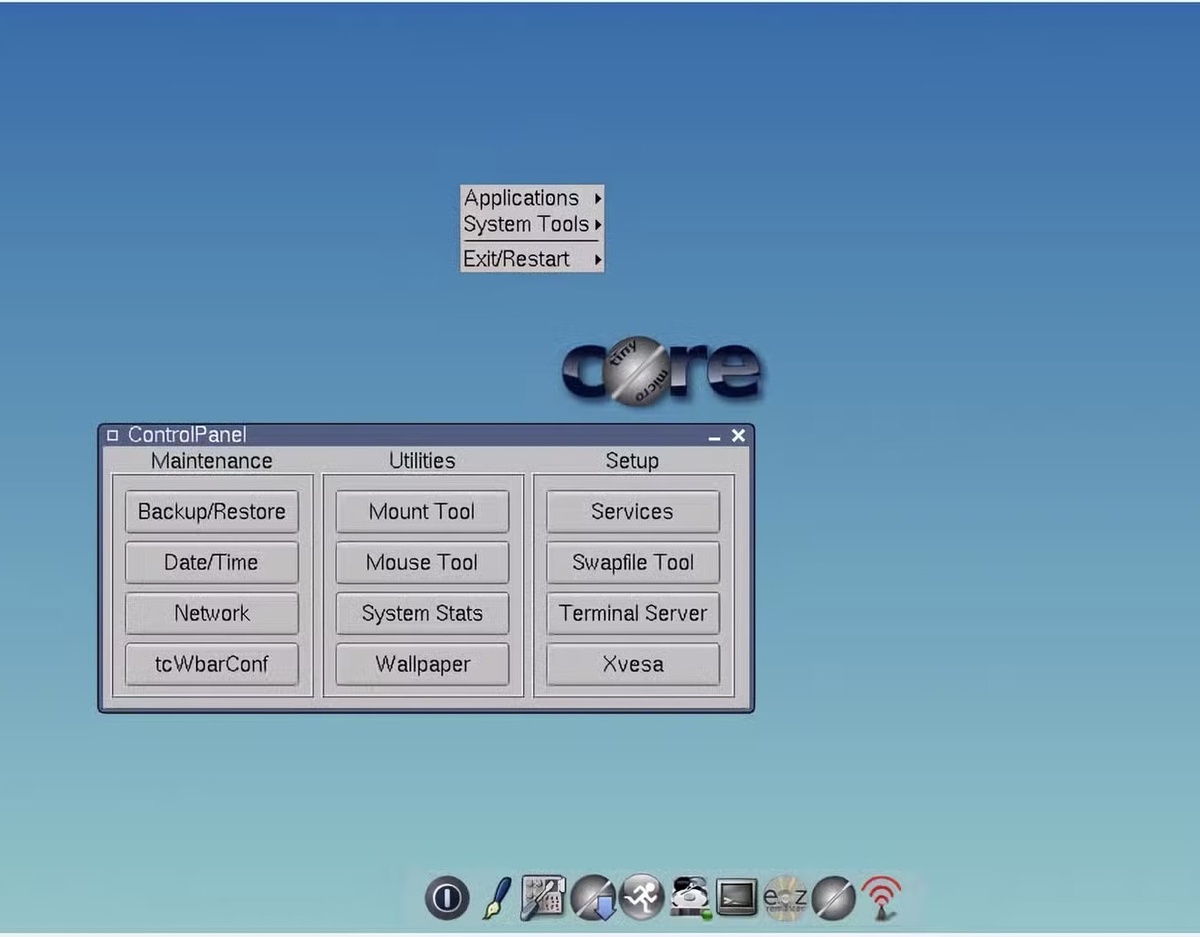
Task: Open the Mouse Tool utility
Action: pos(422,562)
